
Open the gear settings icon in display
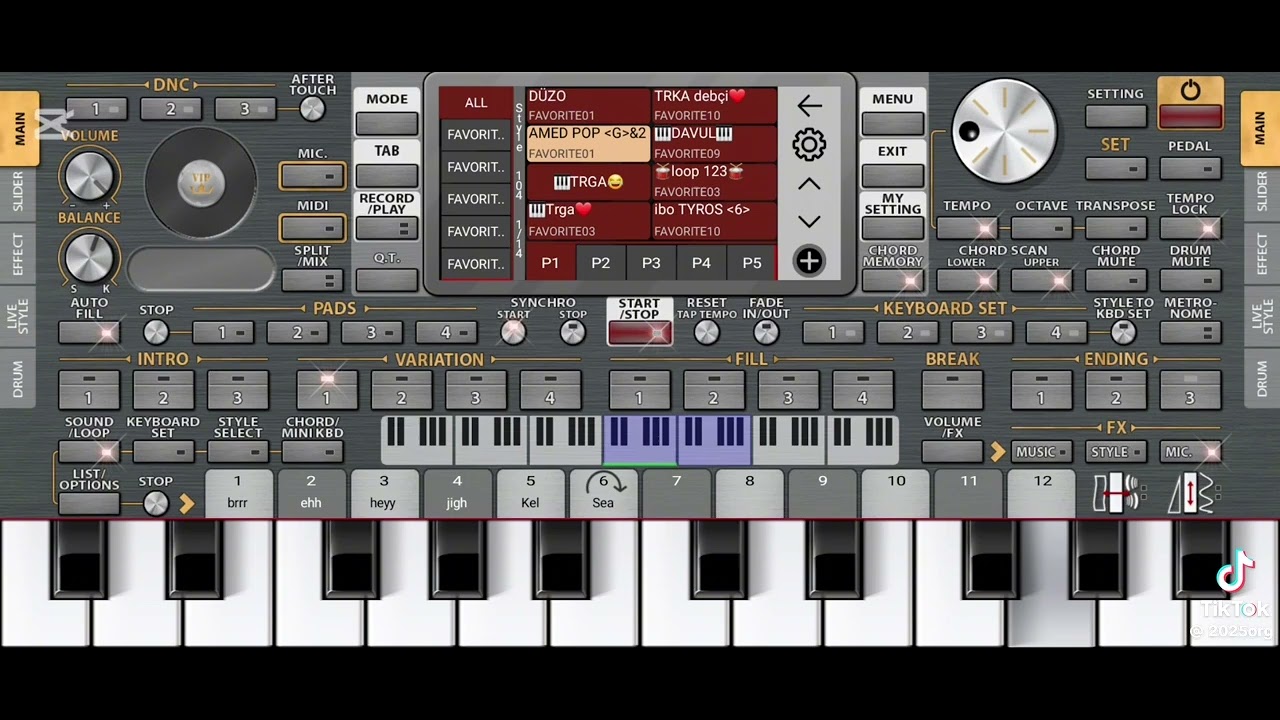click(x=809, y=145)
